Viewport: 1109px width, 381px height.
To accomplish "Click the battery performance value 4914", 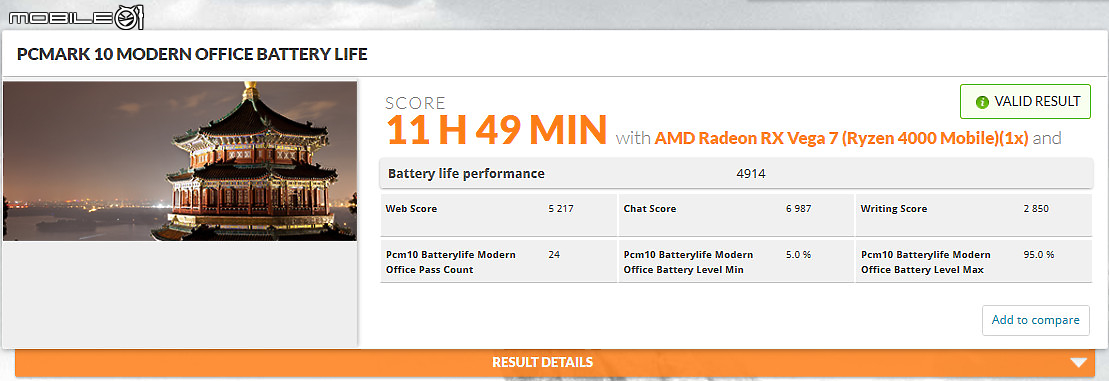I will click(751, 174).
